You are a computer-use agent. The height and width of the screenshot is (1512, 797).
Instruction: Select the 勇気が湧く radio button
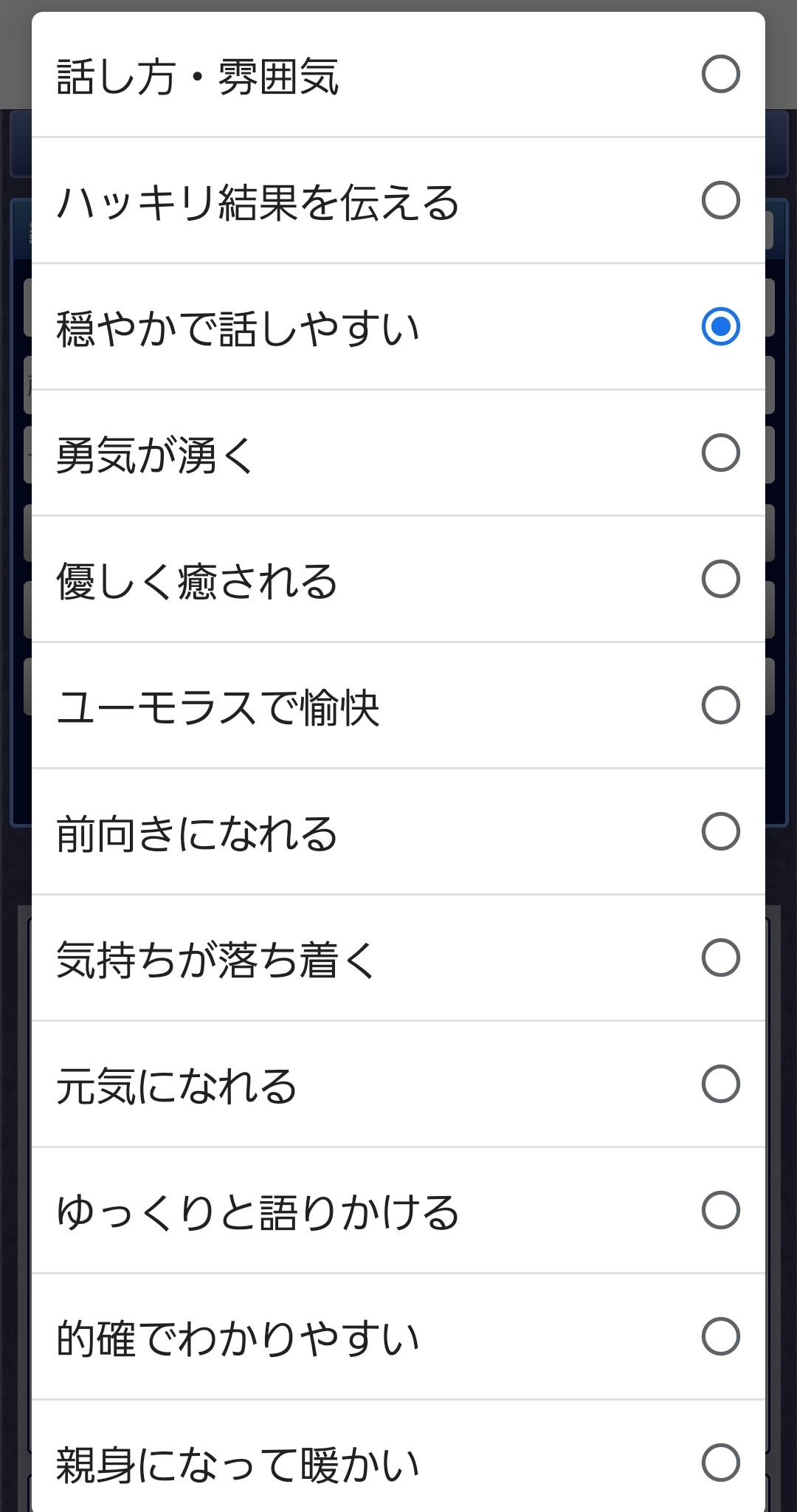[x=720, y=453]
